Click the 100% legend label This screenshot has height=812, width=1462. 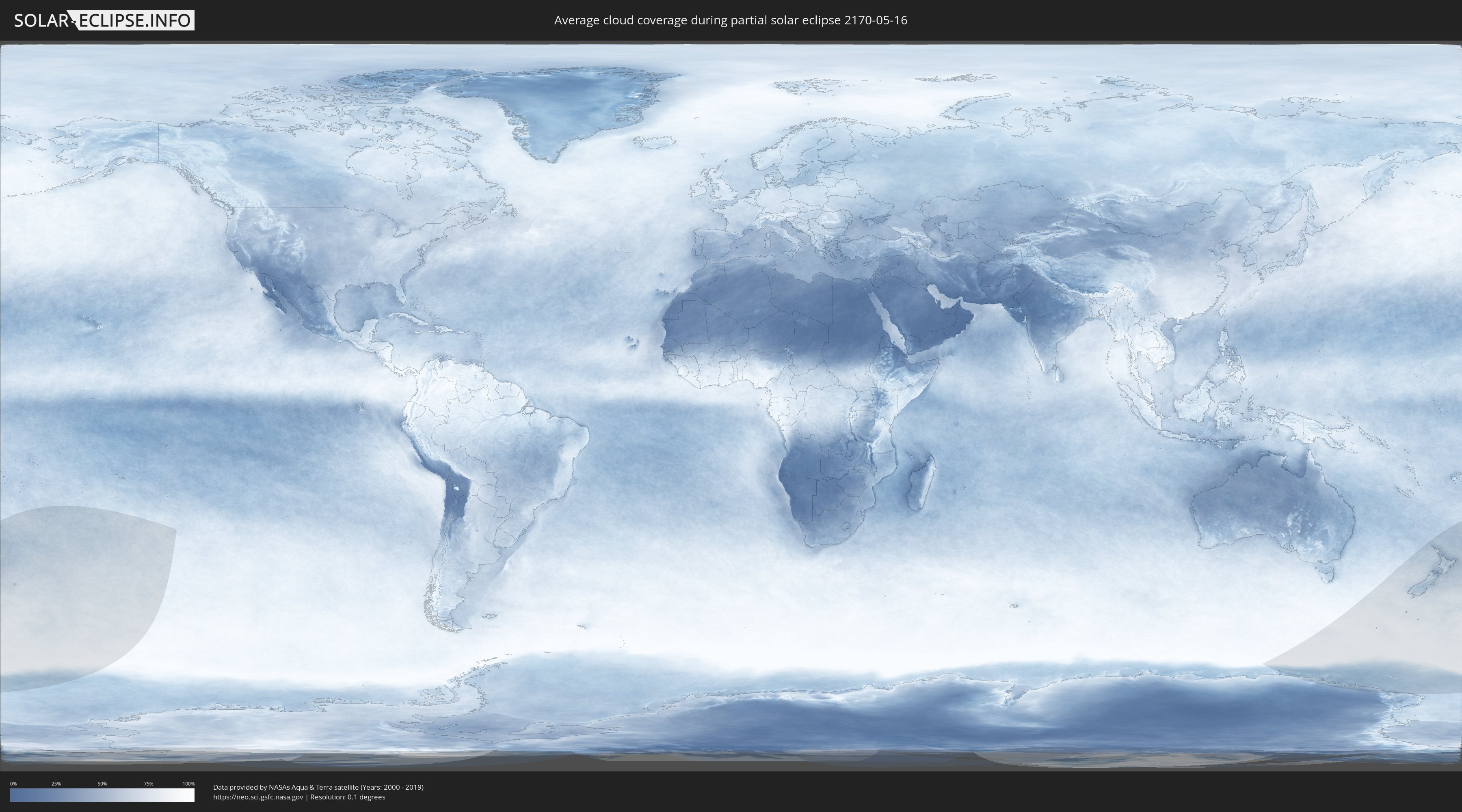188,784
